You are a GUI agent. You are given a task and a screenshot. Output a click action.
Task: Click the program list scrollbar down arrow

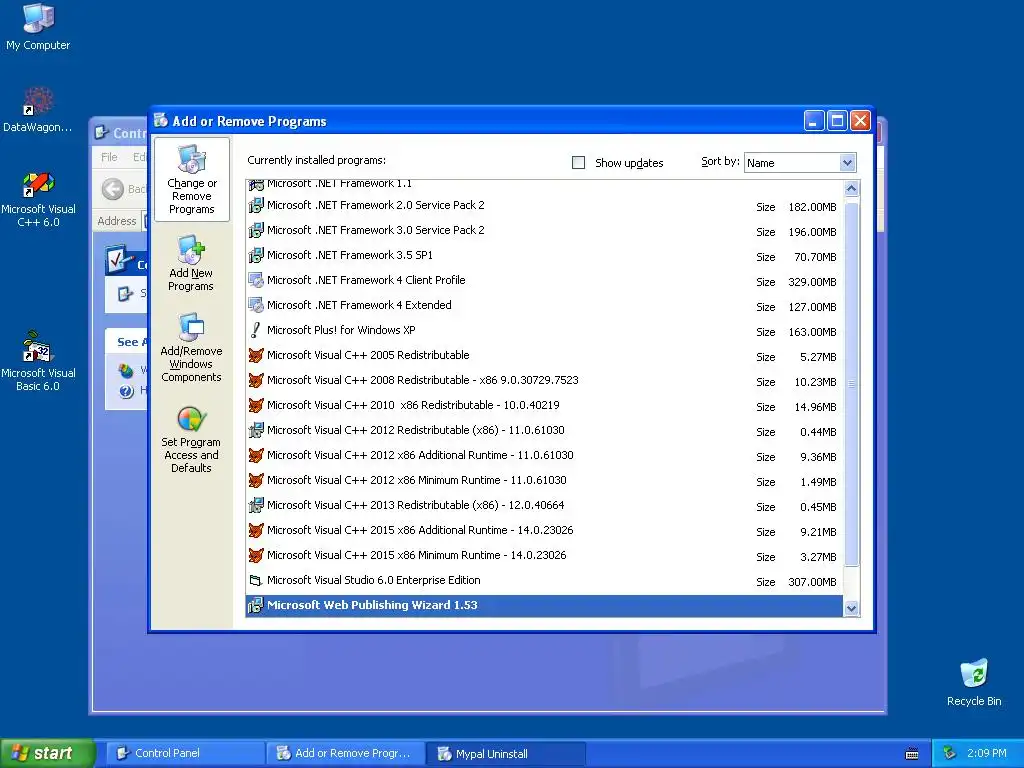[851, 609]
